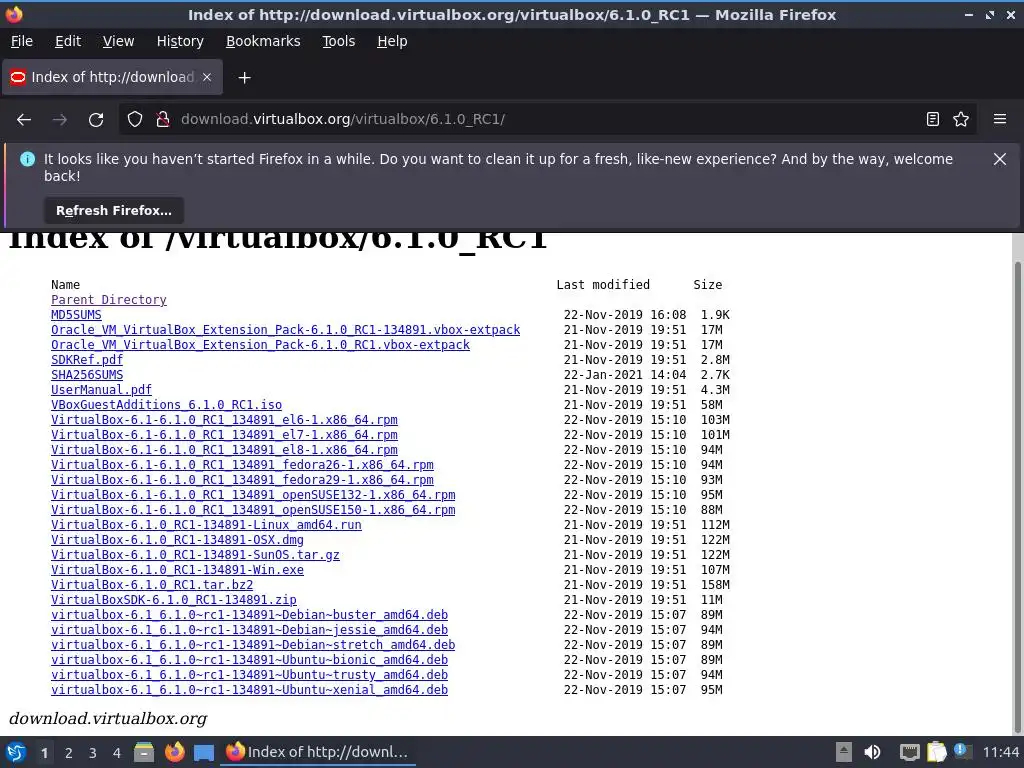The height and width of the screenshot is (768, 1024).
Task: Download the Linux_amd64.run installer
Action: 206,525
